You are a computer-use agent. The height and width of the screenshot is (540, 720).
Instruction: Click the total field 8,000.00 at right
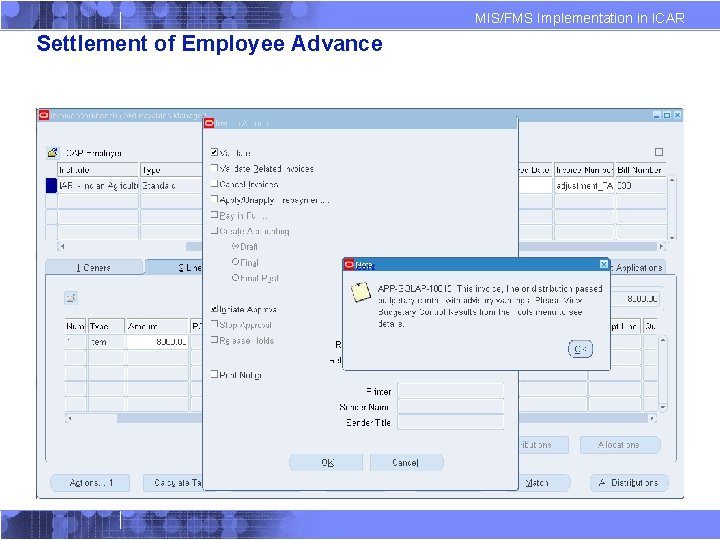pos(635,299)
